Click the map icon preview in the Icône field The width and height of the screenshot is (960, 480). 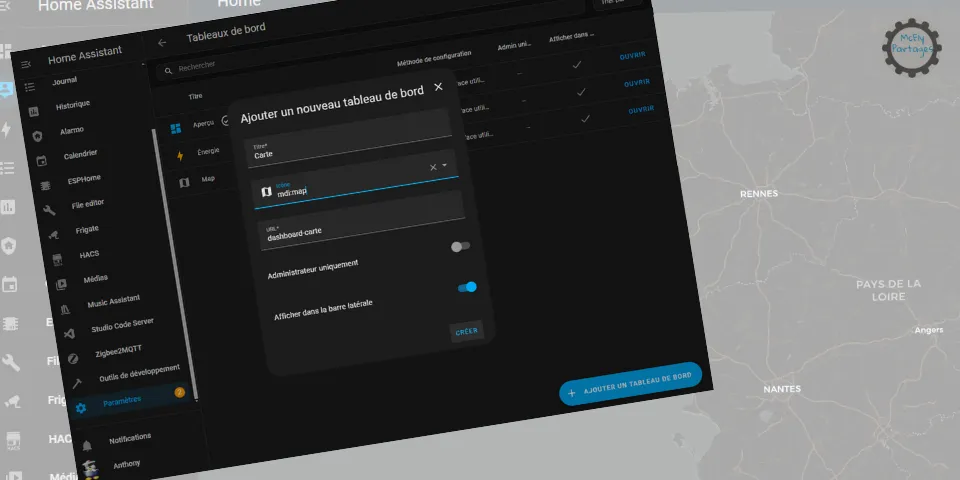(x=266, y=192)
